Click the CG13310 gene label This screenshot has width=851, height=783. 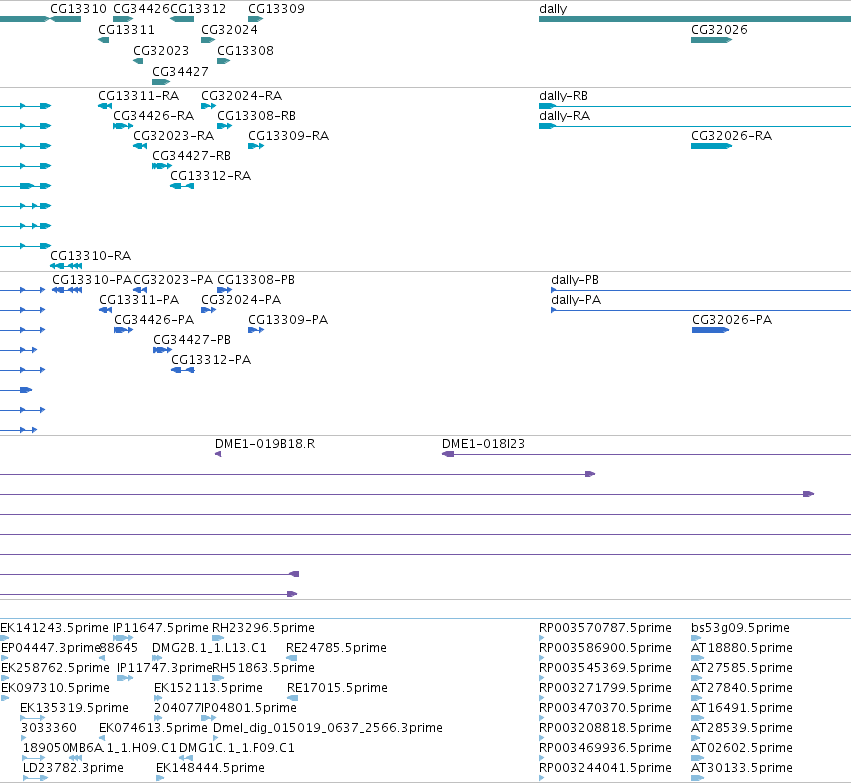[x=79, y=9]
